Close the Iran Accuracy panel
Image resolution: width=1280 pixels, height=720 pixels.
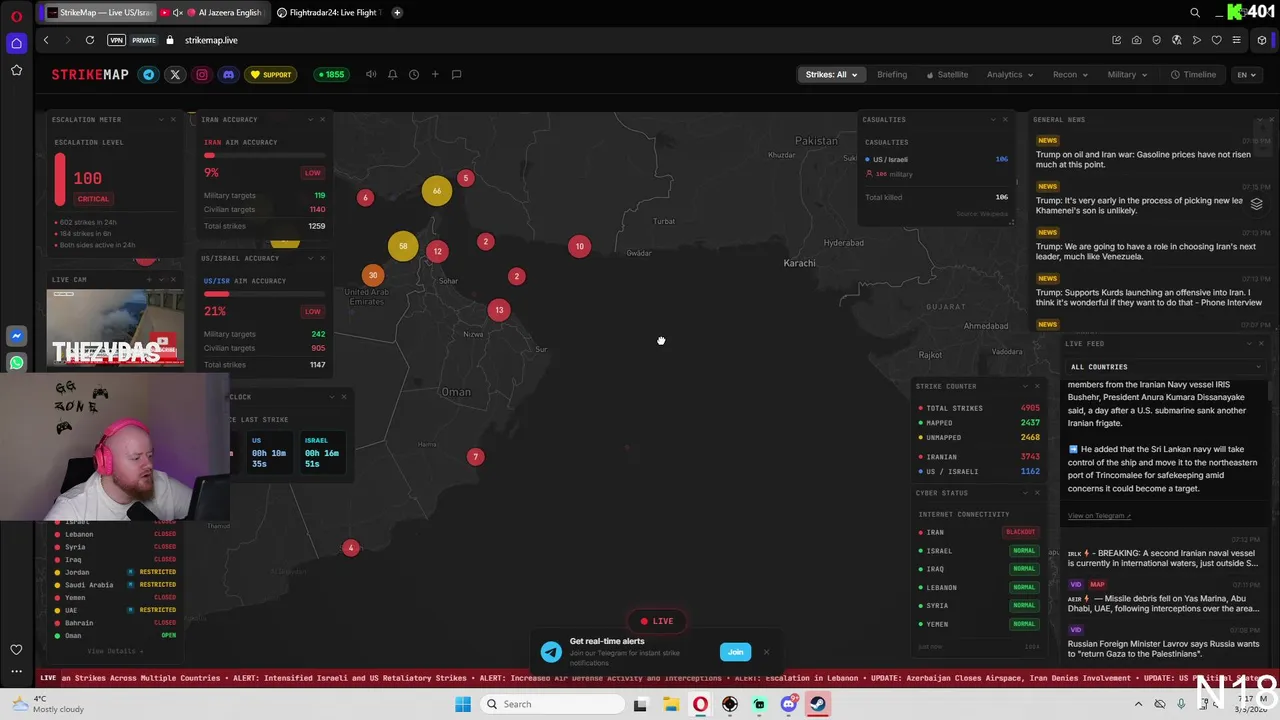(x=322, y=119)
